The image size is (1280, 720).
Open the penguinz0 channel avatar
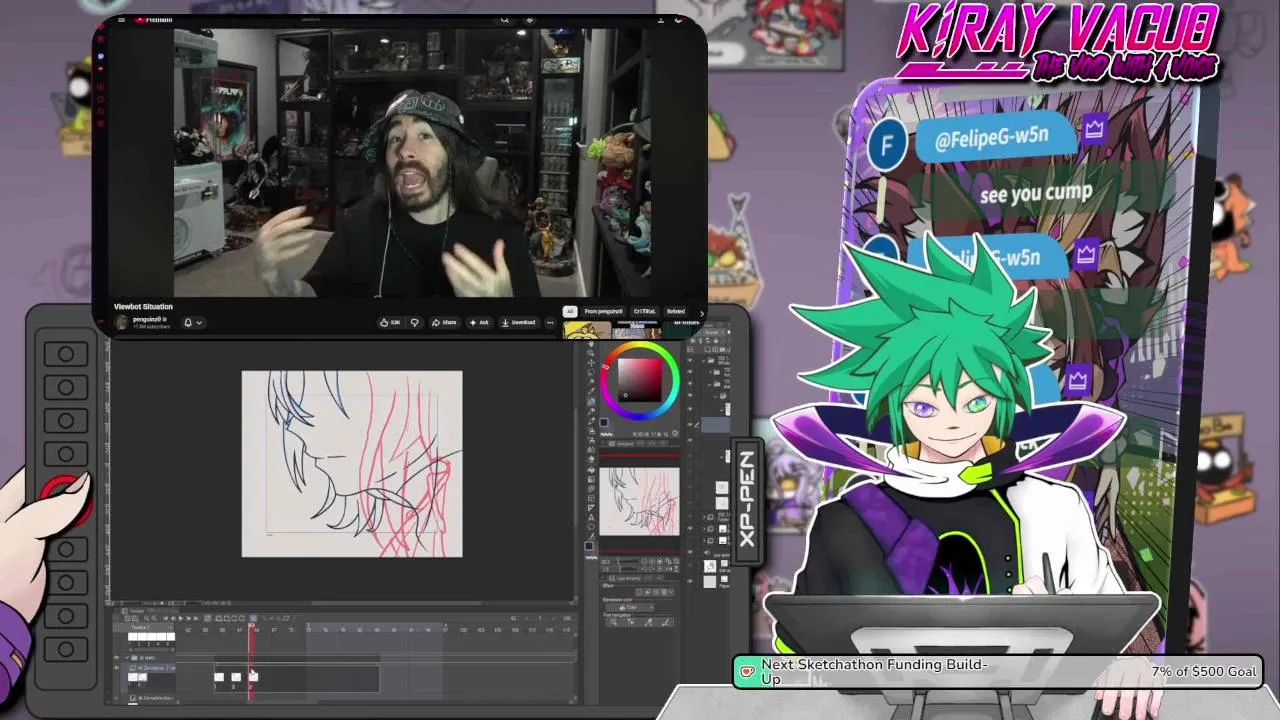[x=121, y=322]
